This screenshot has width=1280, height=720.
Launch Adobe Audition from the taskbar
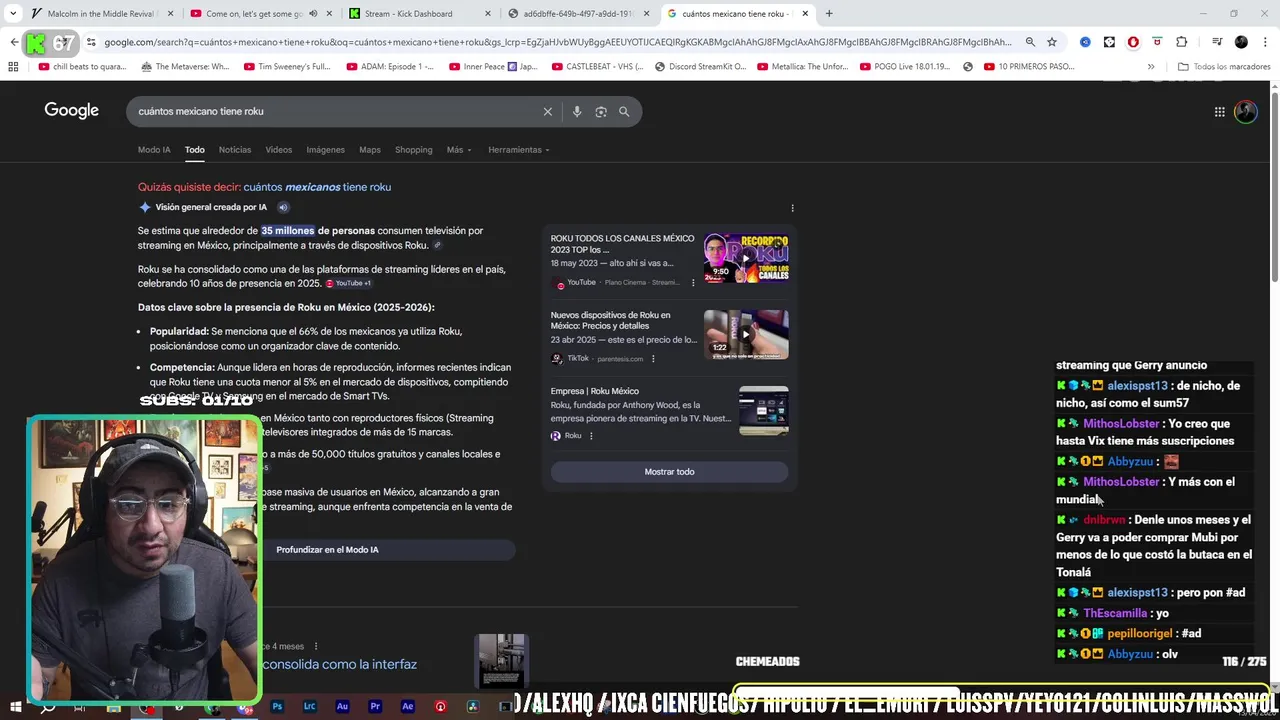pyautogui.click(x=342, y=706)
